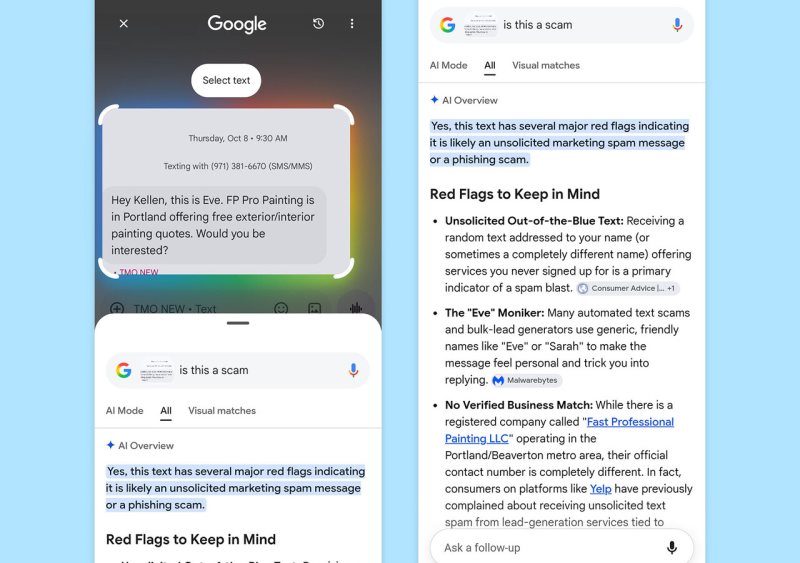Open the three-dot overflow menu
This screenshot has width=800, height=563.
click(352, 23)
